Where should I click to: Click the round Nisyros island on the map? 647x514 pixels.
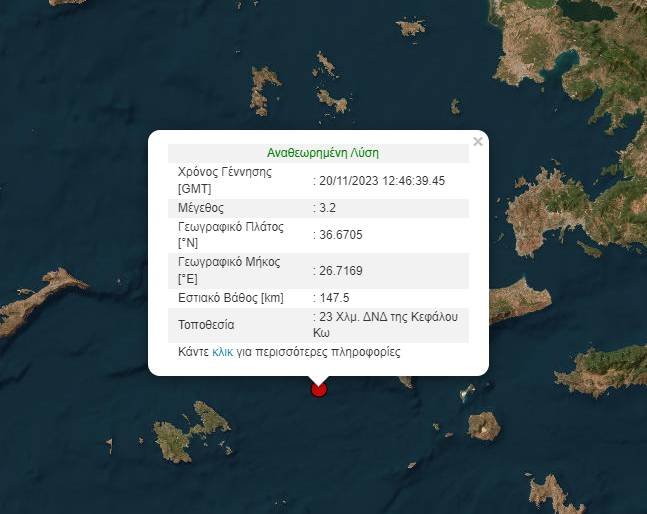point(483,425)
